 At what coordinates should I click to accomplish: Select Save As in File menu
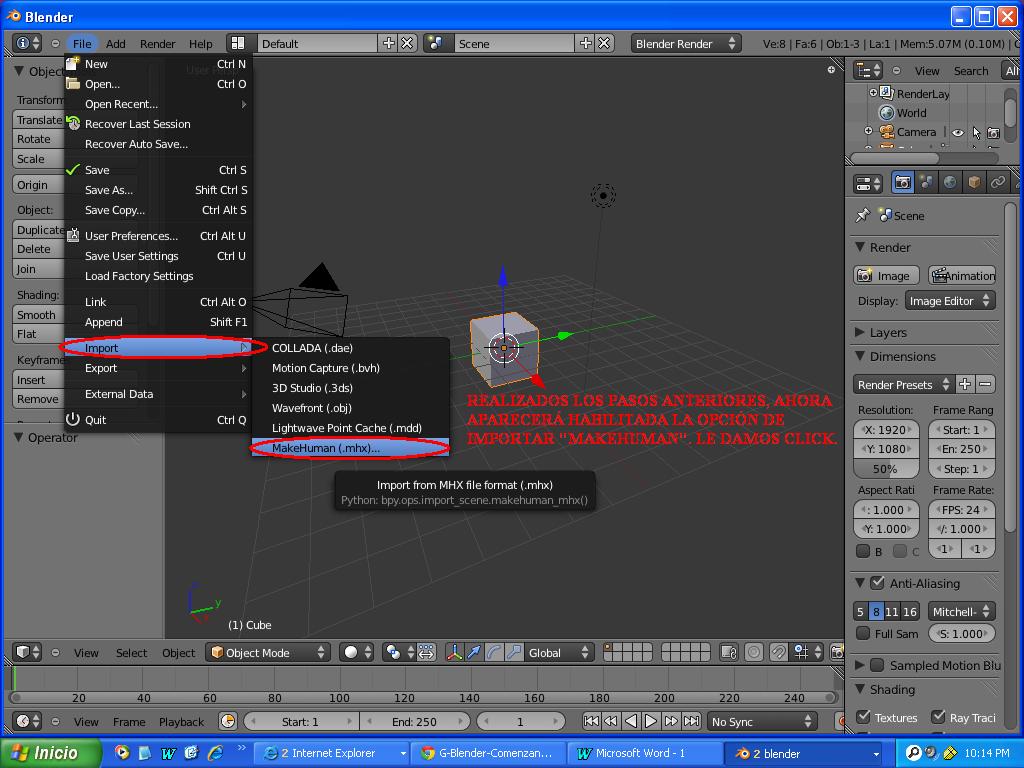coord(158,189)
